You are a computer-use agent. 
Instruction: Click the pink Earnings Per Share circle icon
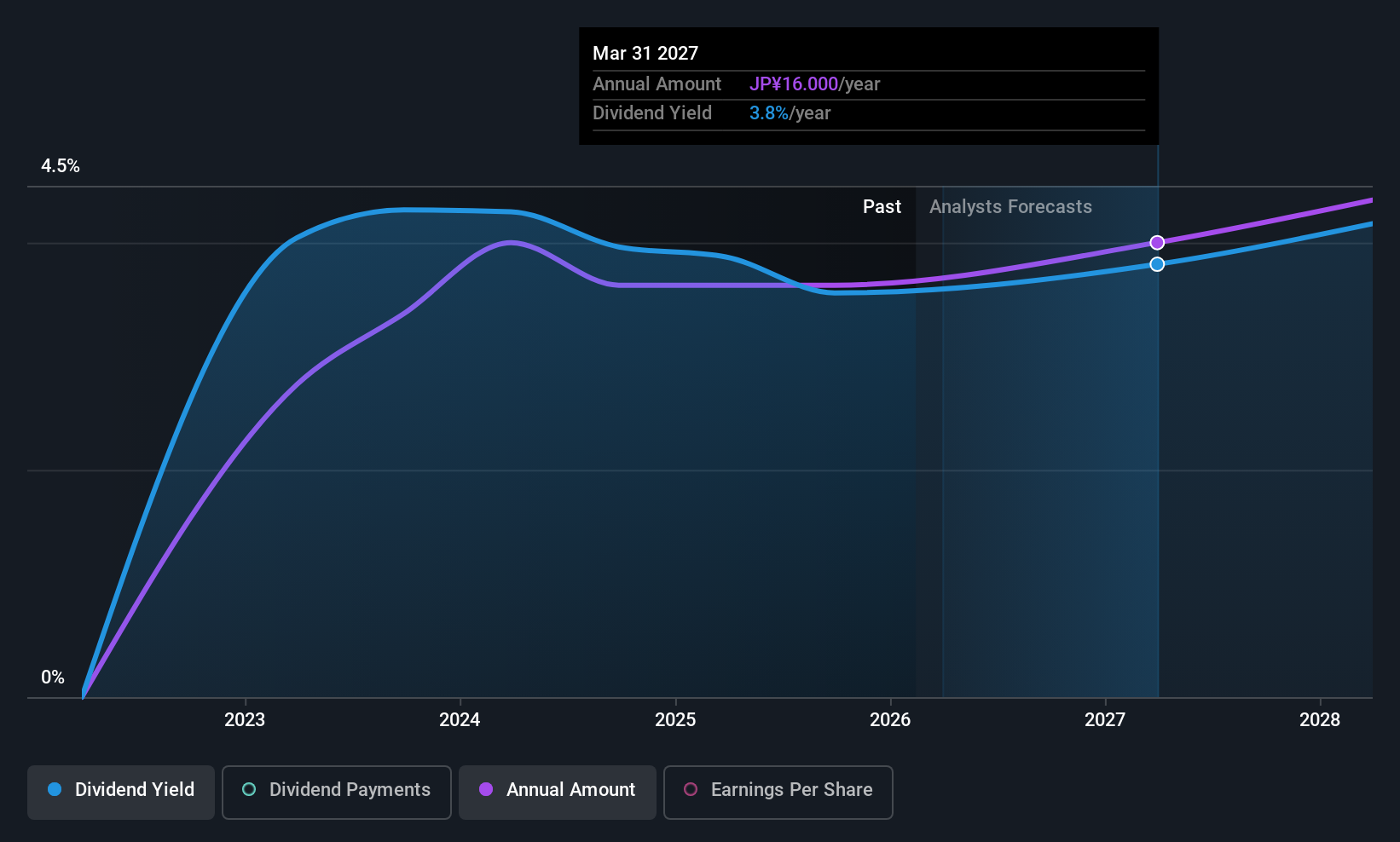tap(691, 789)
